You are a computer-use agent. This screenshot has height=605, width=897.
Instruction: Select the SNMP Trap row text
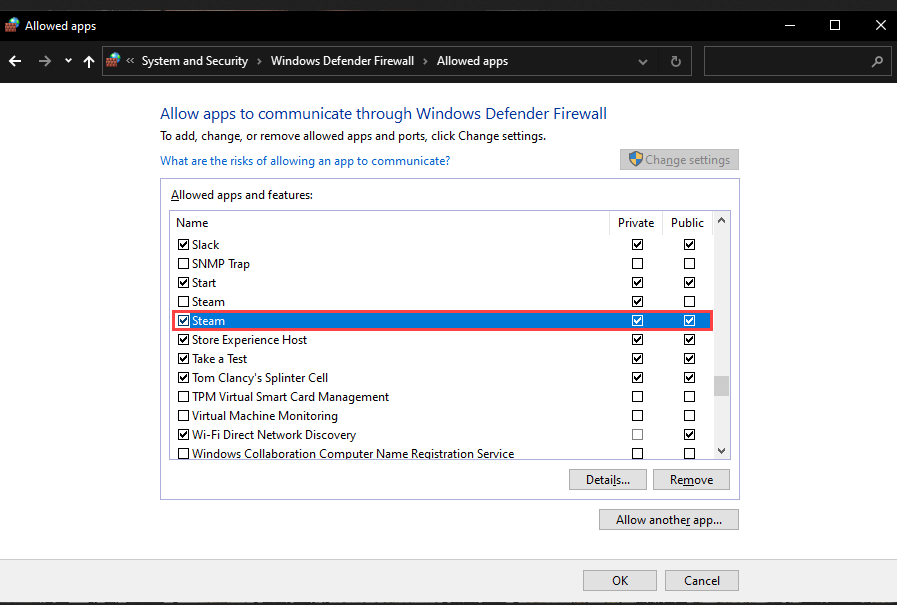(221, 264)
